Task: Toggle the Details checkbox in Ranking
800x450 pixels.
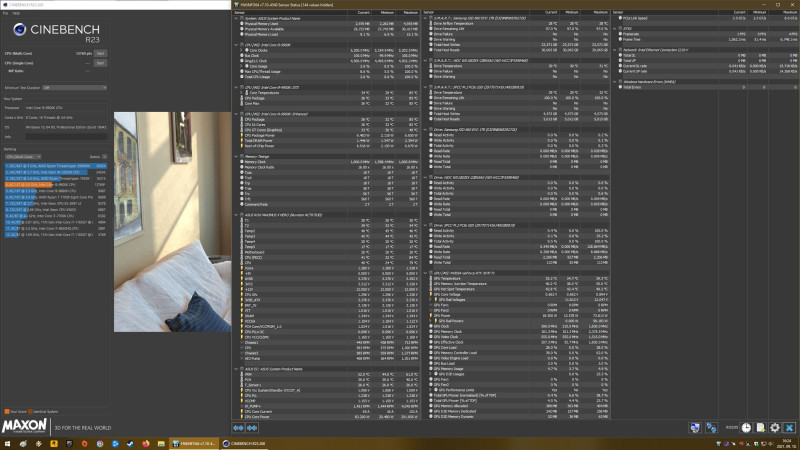Action: click(104, 157)
